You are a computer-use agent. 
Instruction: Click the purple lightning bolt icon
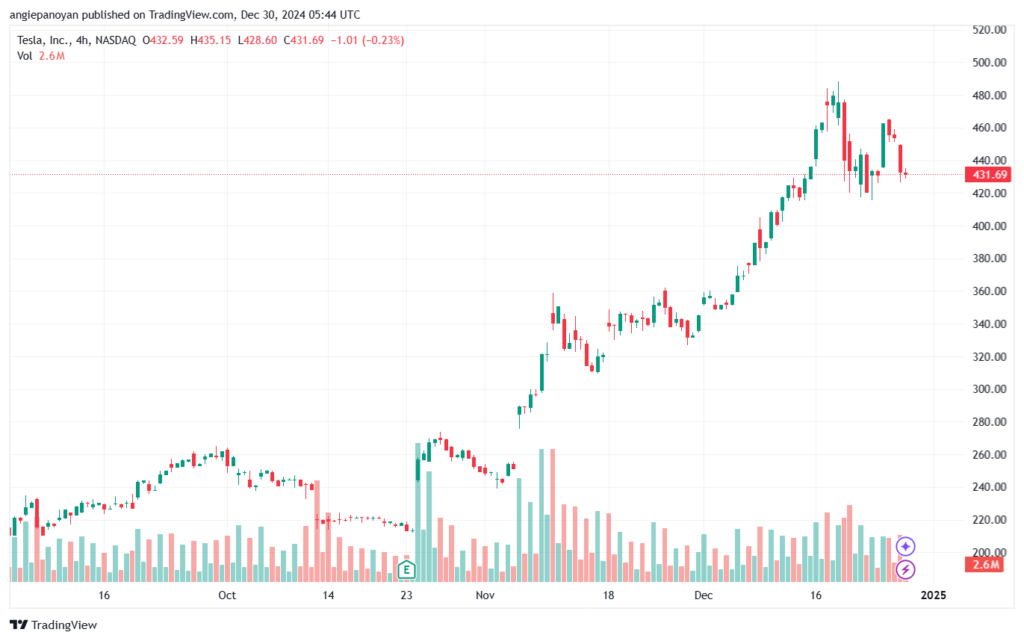905,569
